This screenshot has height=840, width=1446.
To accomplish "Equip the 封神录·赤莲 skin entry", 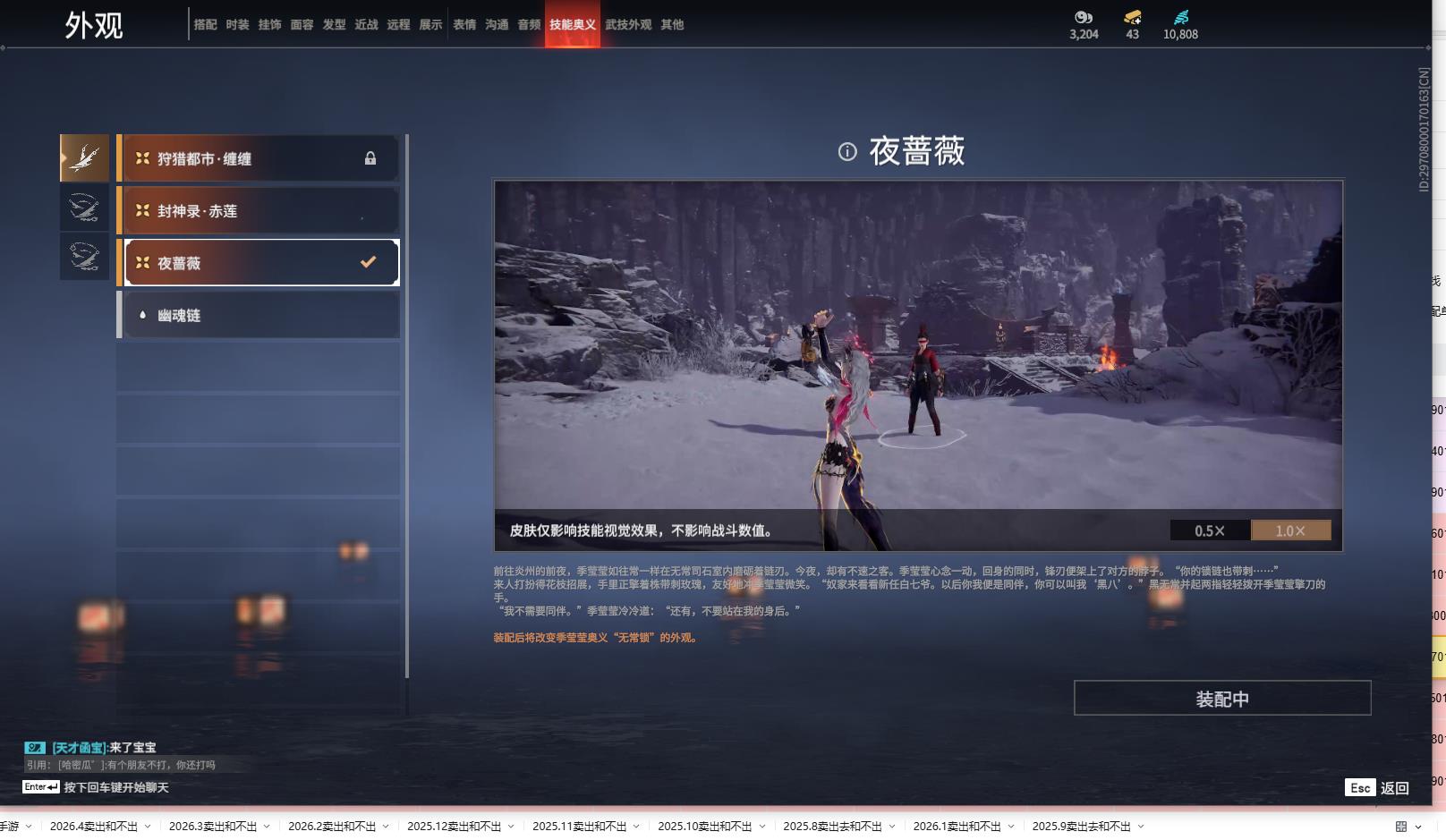I will 259,210.
